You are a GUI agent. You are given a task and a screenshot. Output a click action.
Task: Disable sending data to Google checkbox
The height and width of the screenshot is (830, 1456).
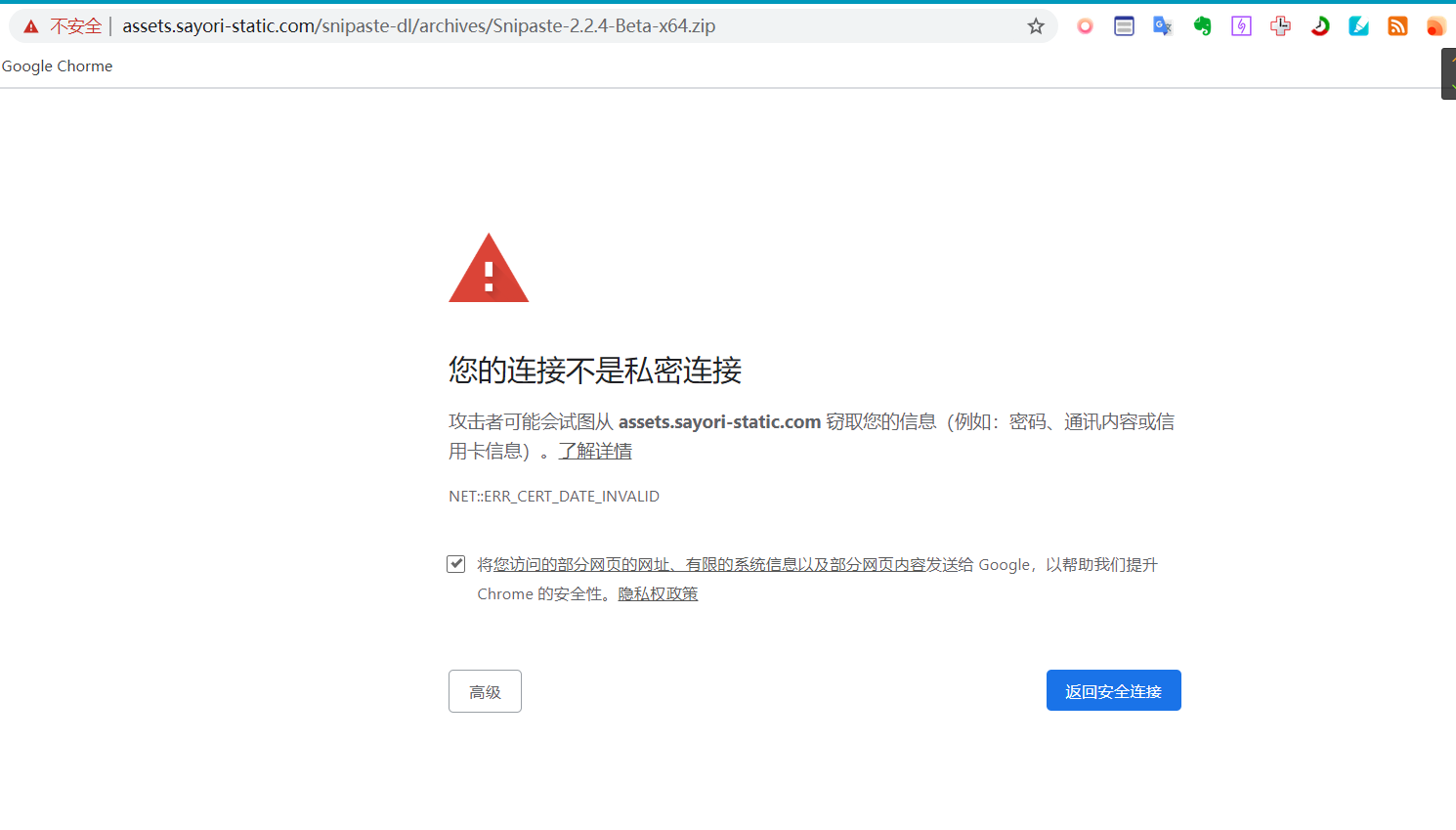click(456, 563)
